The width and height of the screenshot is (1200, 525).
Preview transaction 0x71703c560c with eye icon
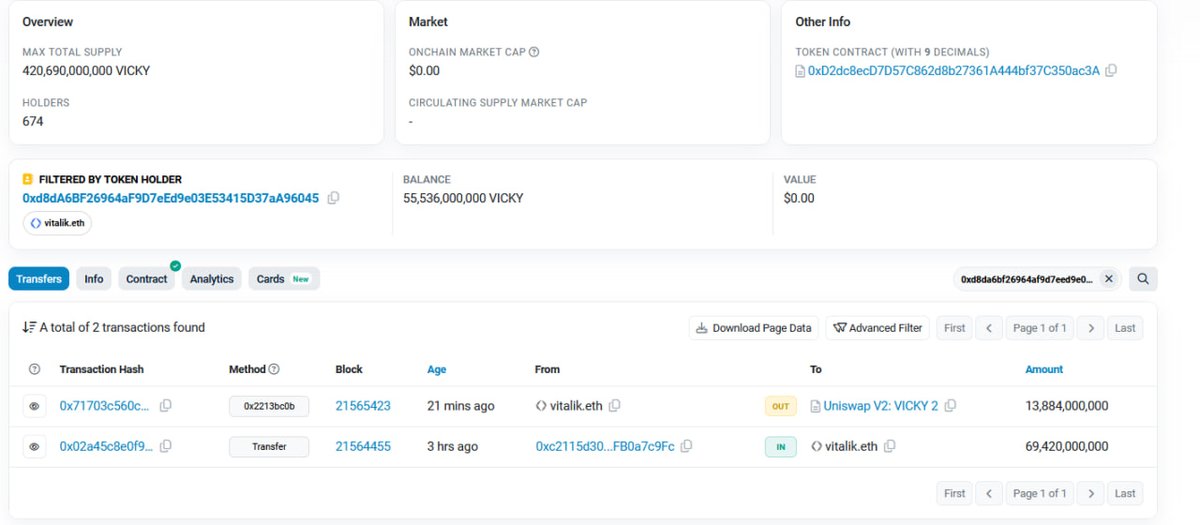click(34, 406)
